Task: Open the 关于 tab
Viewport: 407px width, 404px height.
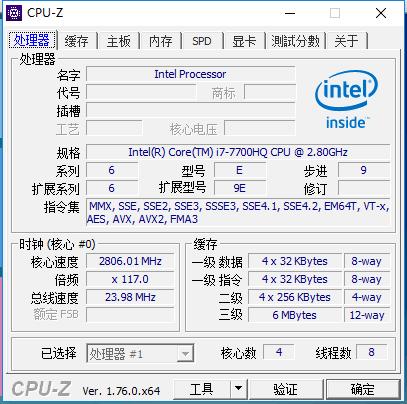Action: coord(347,41)
